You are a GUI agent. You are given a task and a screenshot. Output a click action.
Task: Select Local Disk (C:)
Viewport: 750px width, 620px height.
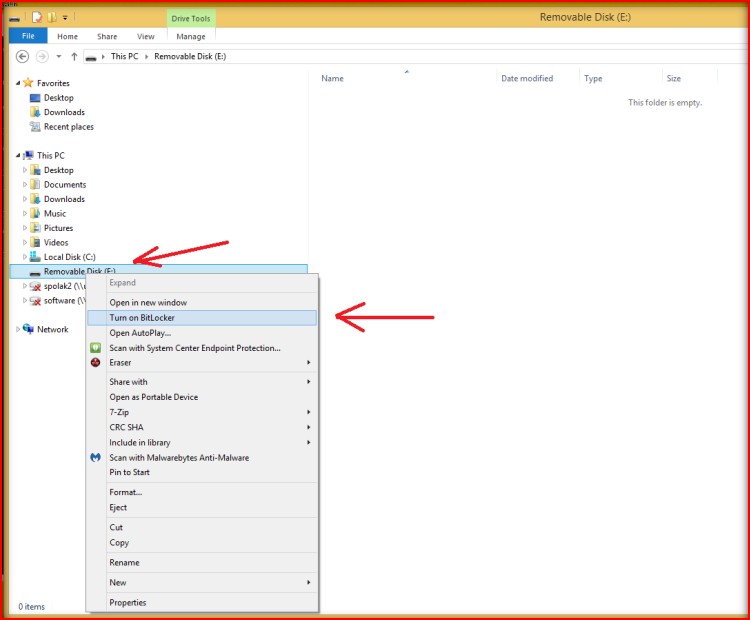click(69, 257)
